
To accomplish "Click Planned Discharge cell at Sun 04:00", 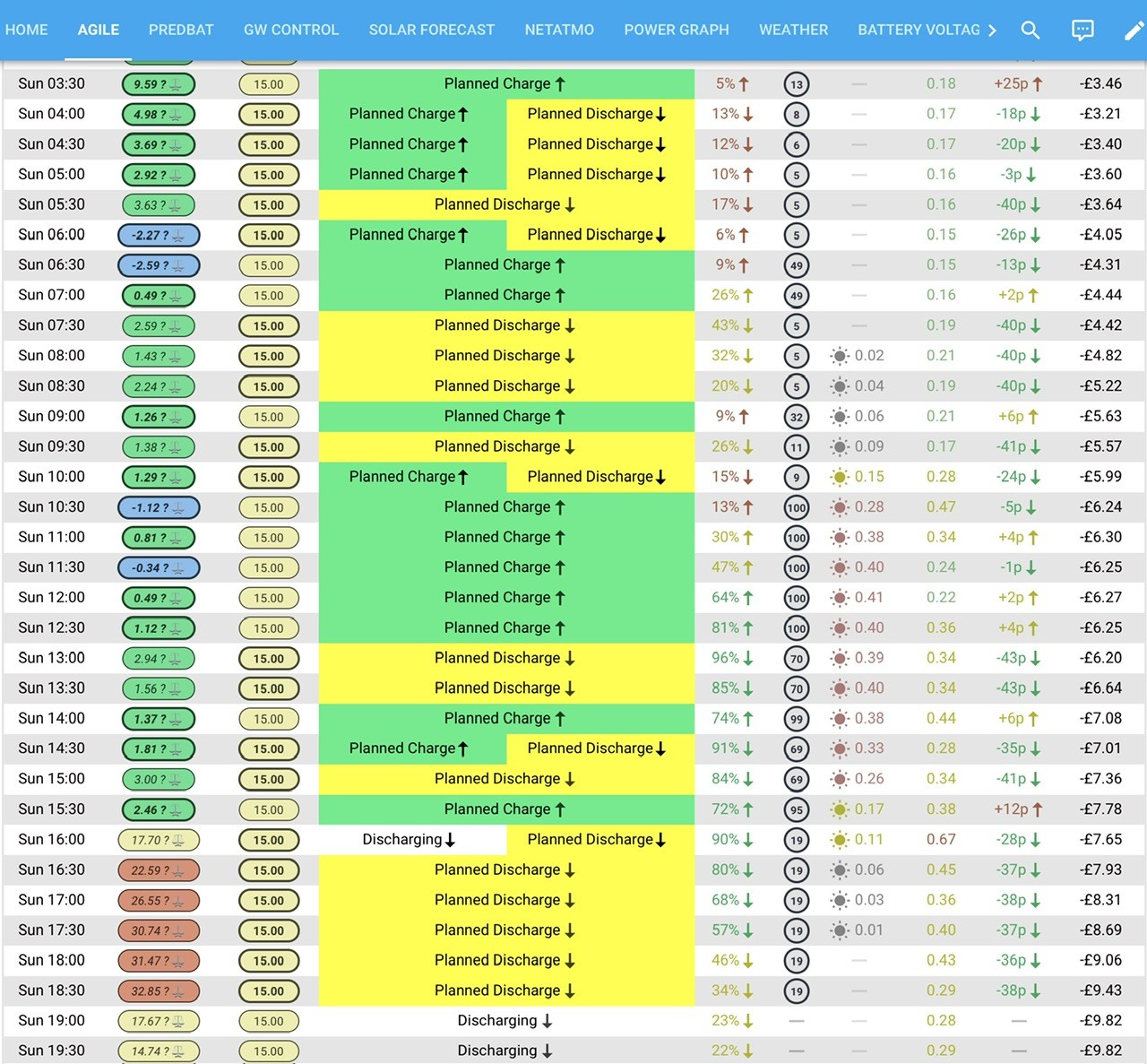I will click(600, 114).
